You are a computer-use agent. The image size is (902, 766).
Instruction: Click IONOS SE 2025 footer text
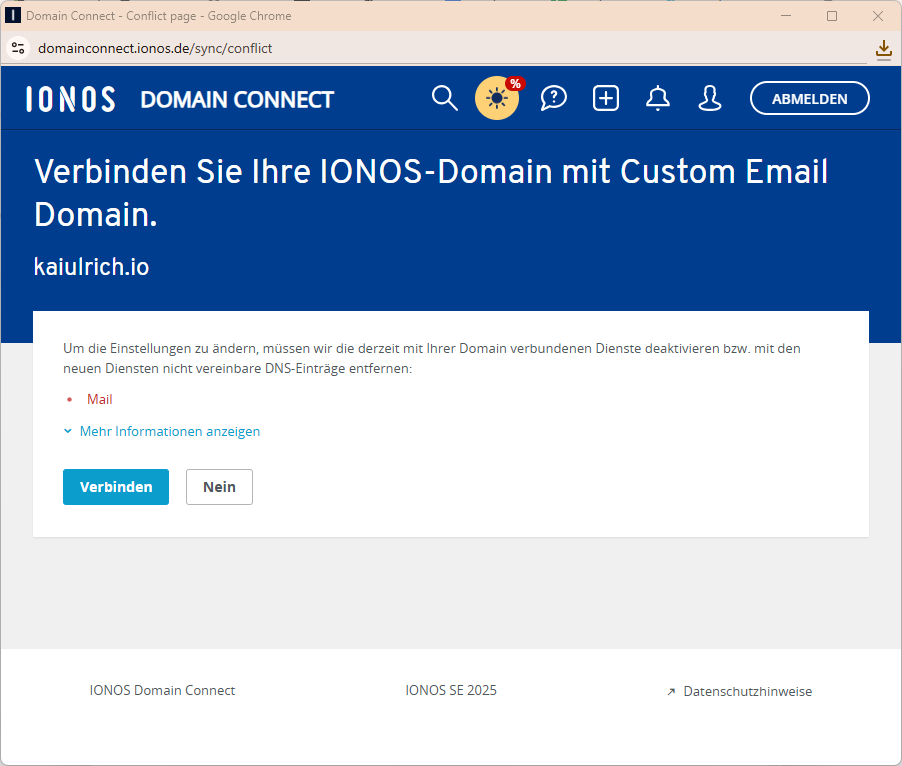451,690
